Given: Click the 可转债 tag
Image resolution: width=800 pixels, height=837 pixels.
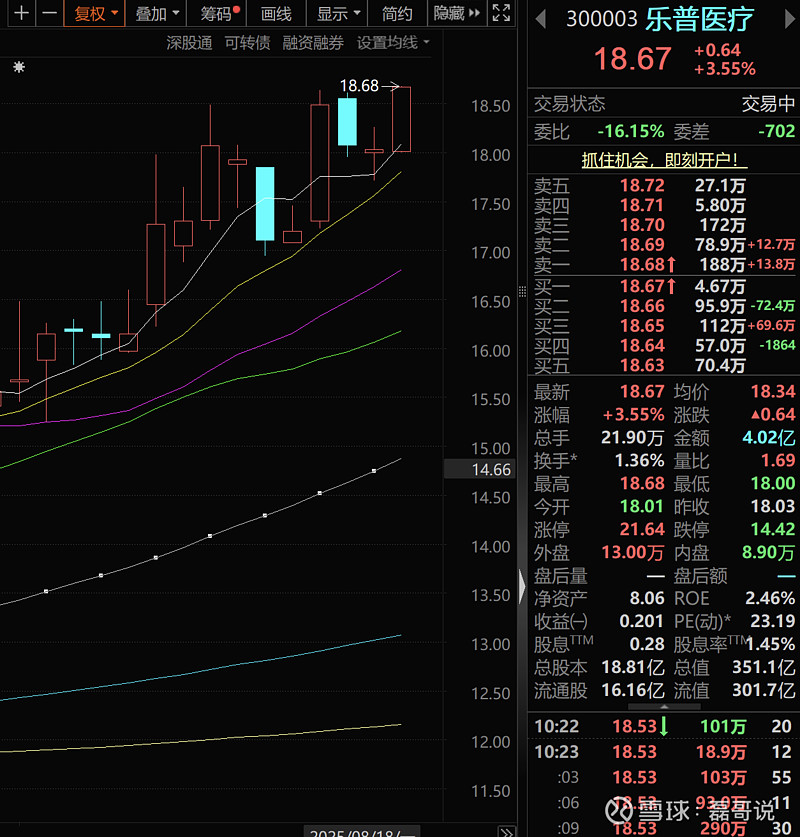Looking at the screenshot, I should pos(247,43).
